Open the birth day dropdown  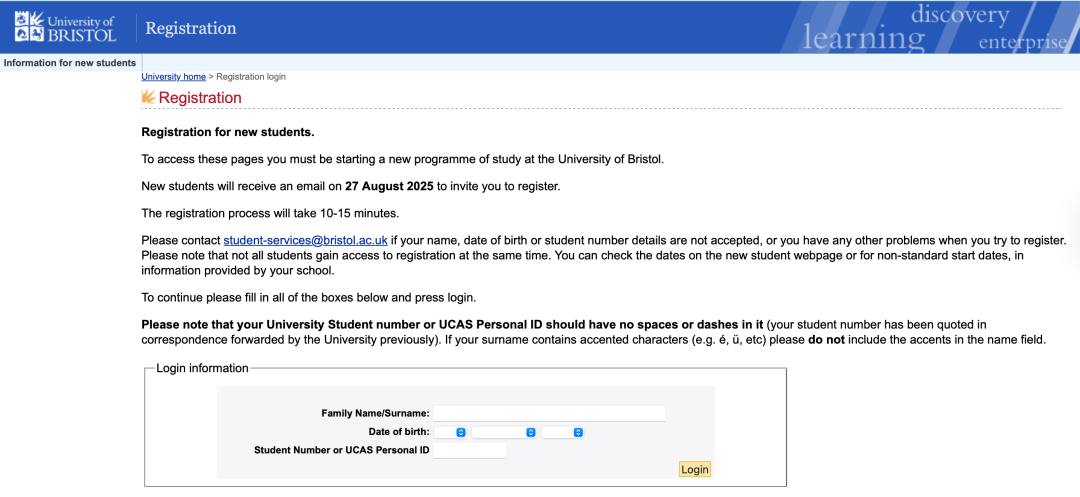click(450, 432)
